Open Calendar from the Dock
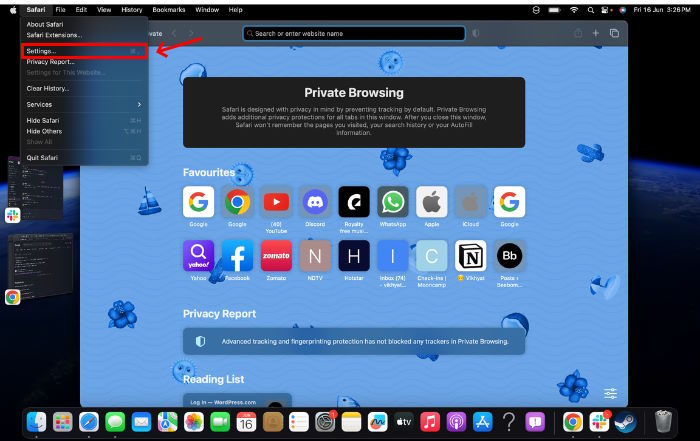 pyautogui.click(x=246, y=421)
